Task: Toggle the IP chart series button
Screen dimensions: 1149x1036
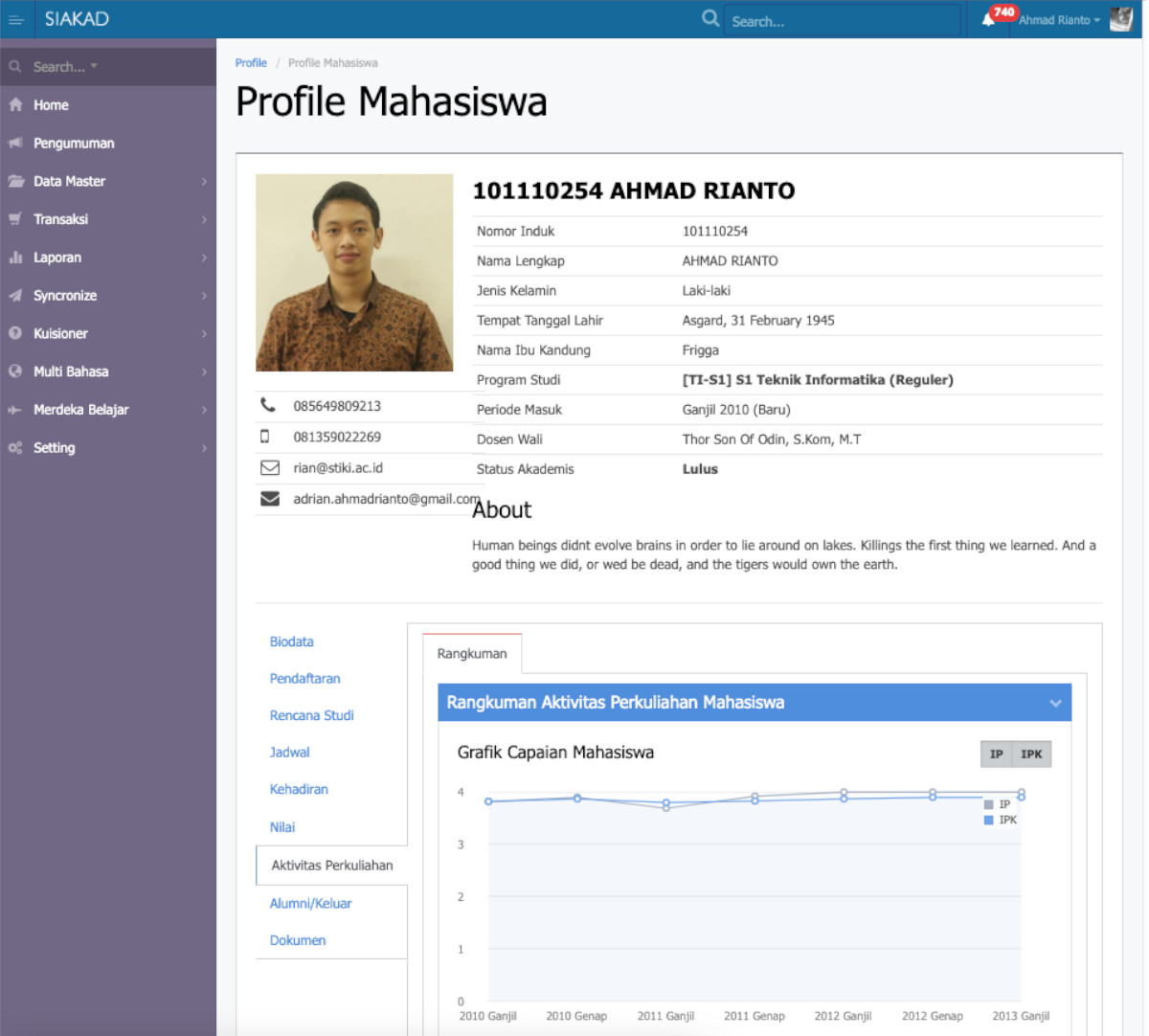Action: tap(996, 754)
